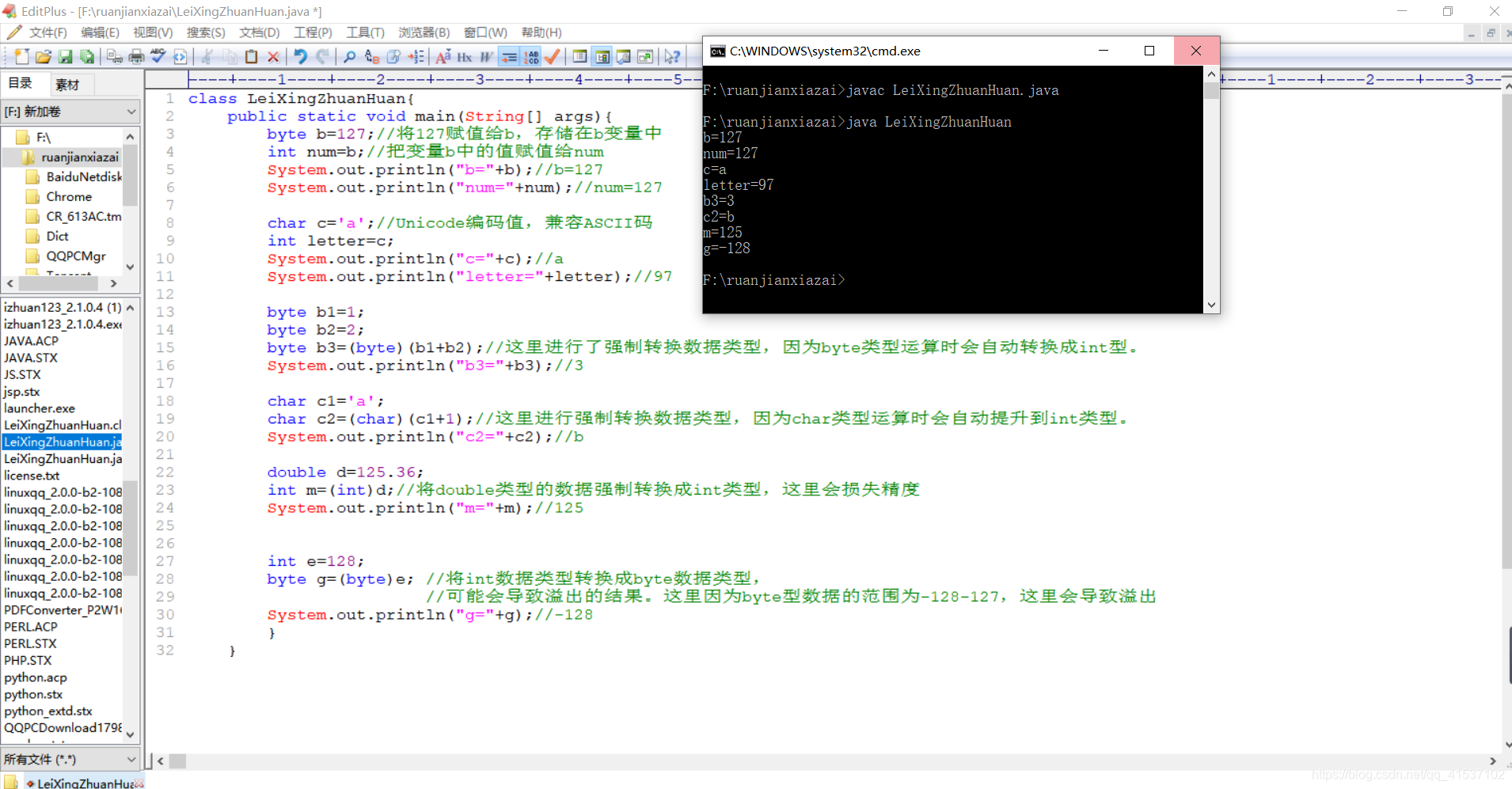Toggle the Hex viewer (Hx) icon
This screenshot has width=1512, height=789.
(465, 56)
